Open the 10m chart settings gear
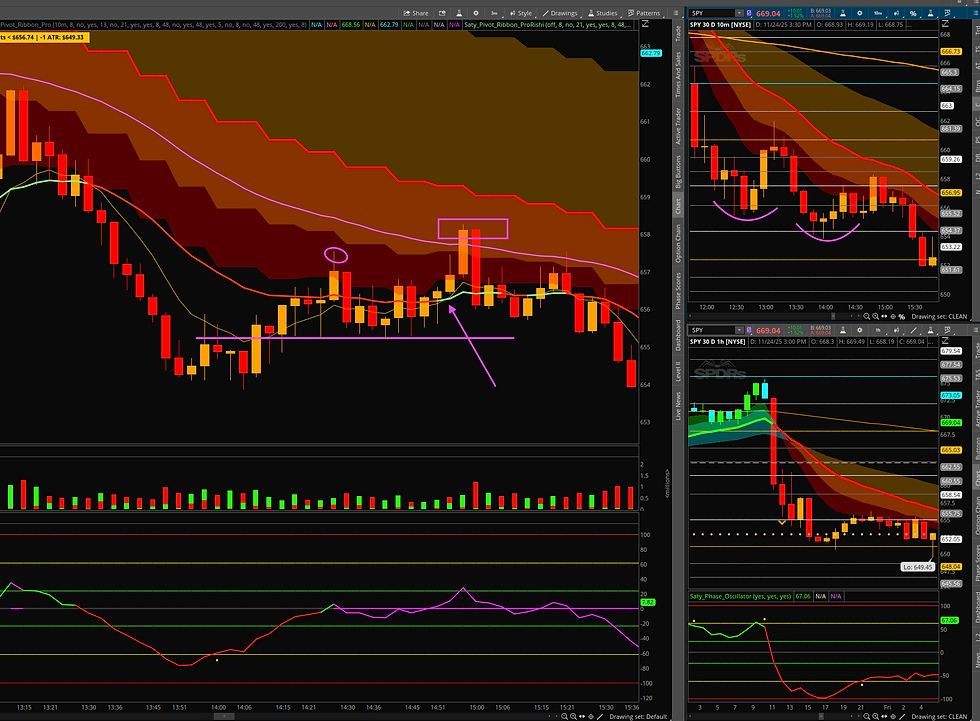 tap(859, 13)
